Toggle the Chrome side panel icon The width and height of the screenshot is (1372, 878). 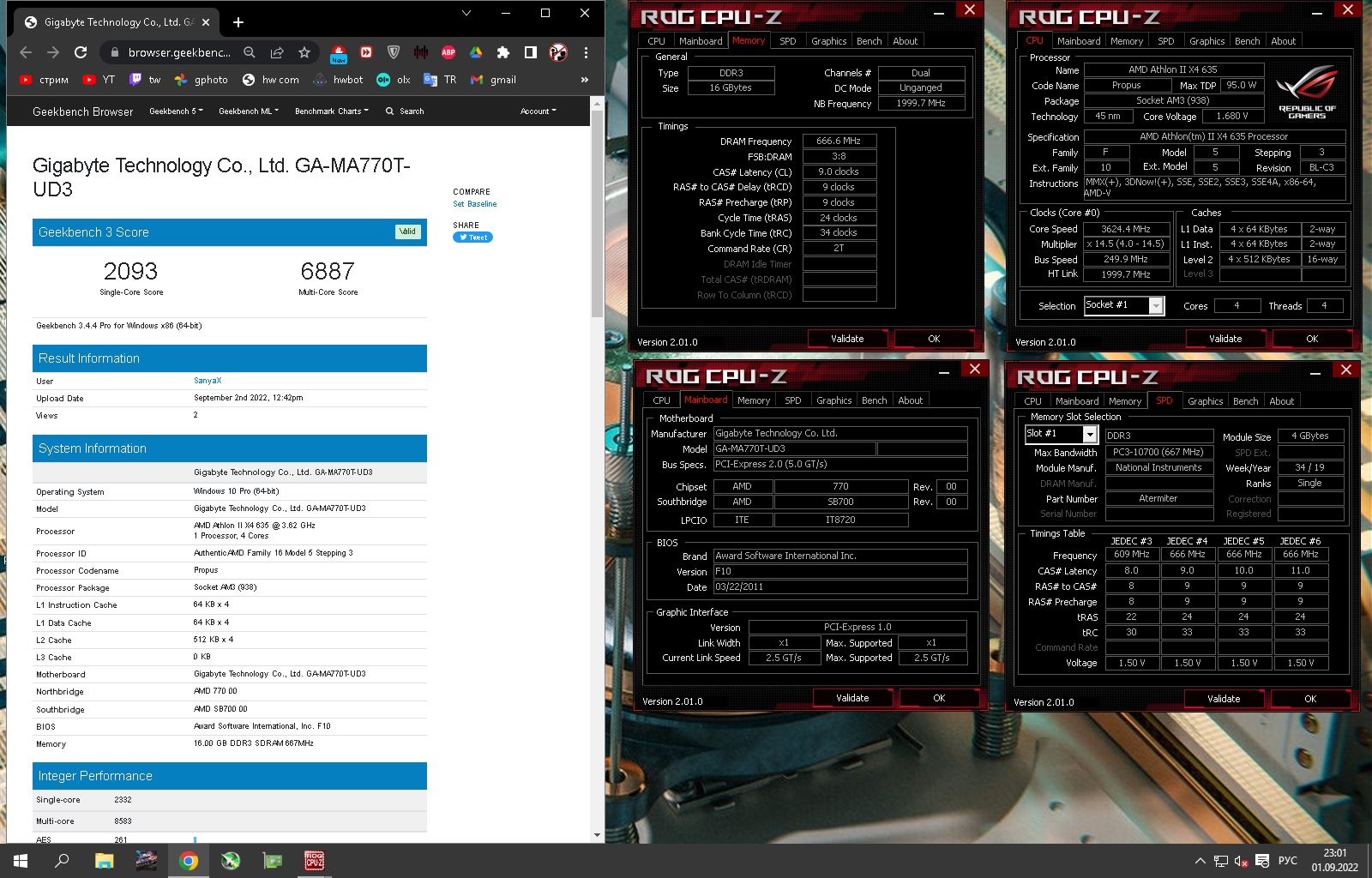531,52
